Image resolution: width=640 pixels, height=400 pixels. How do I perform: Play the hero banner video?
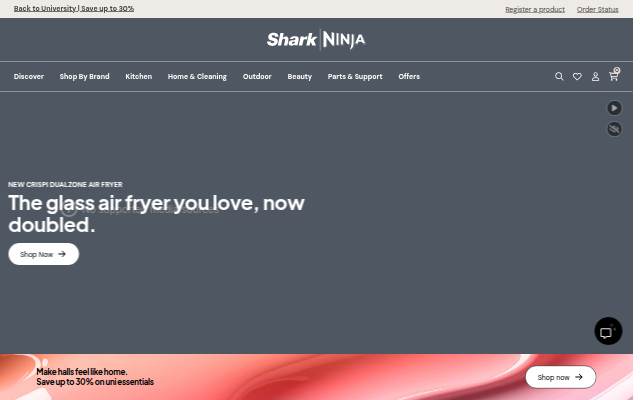(x=614, y=108)
